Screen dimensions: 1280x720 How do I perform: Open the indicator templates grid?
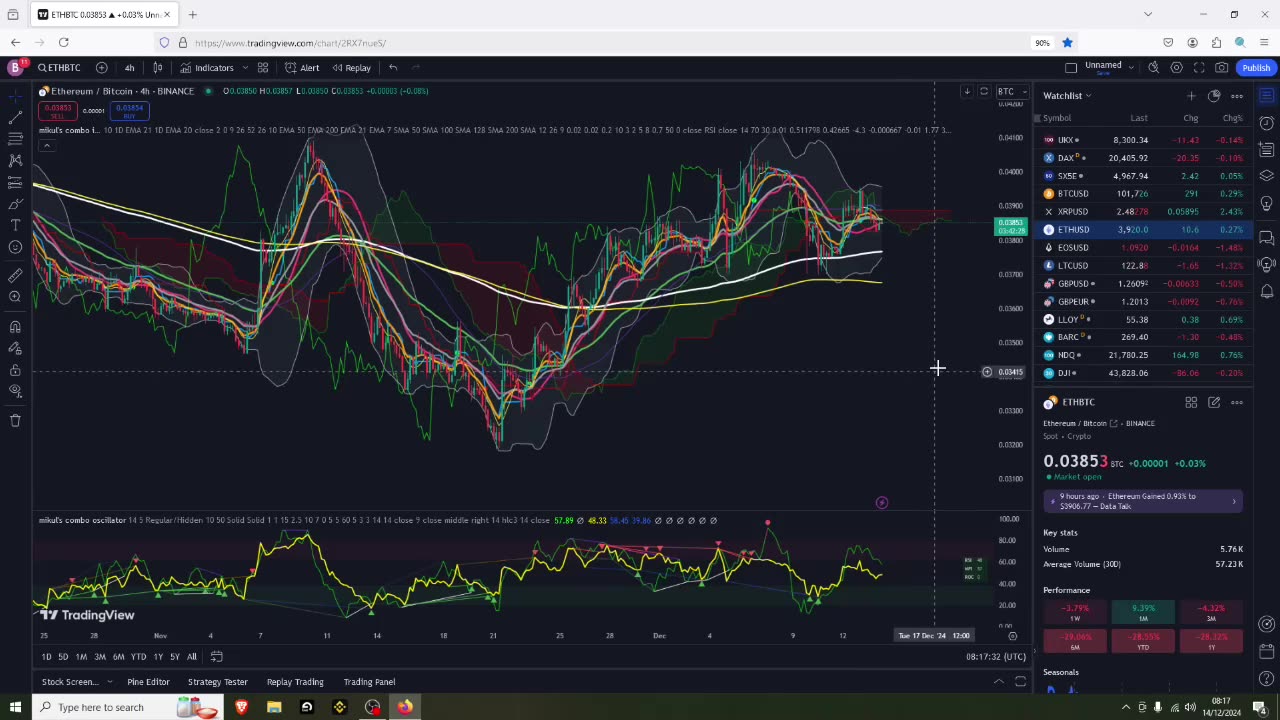pos(263,68)
